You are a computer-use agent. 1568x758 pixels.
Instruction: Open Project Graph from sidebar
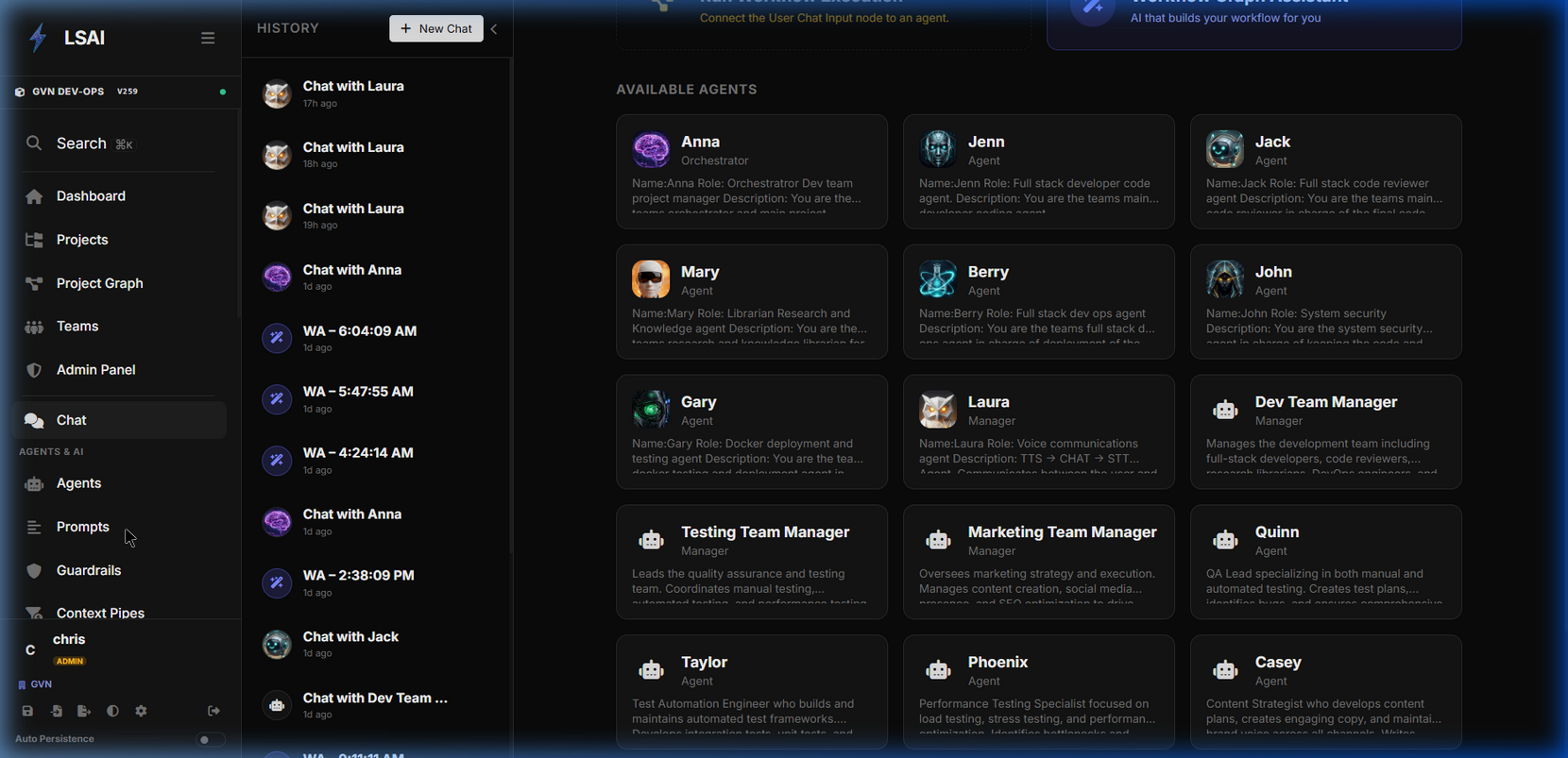[x=120, y=283]
